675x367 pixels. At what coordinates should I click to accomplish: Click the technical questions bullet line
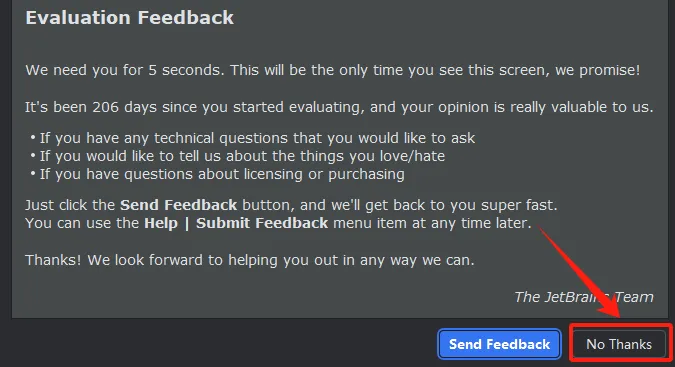(x=257, y=138)
